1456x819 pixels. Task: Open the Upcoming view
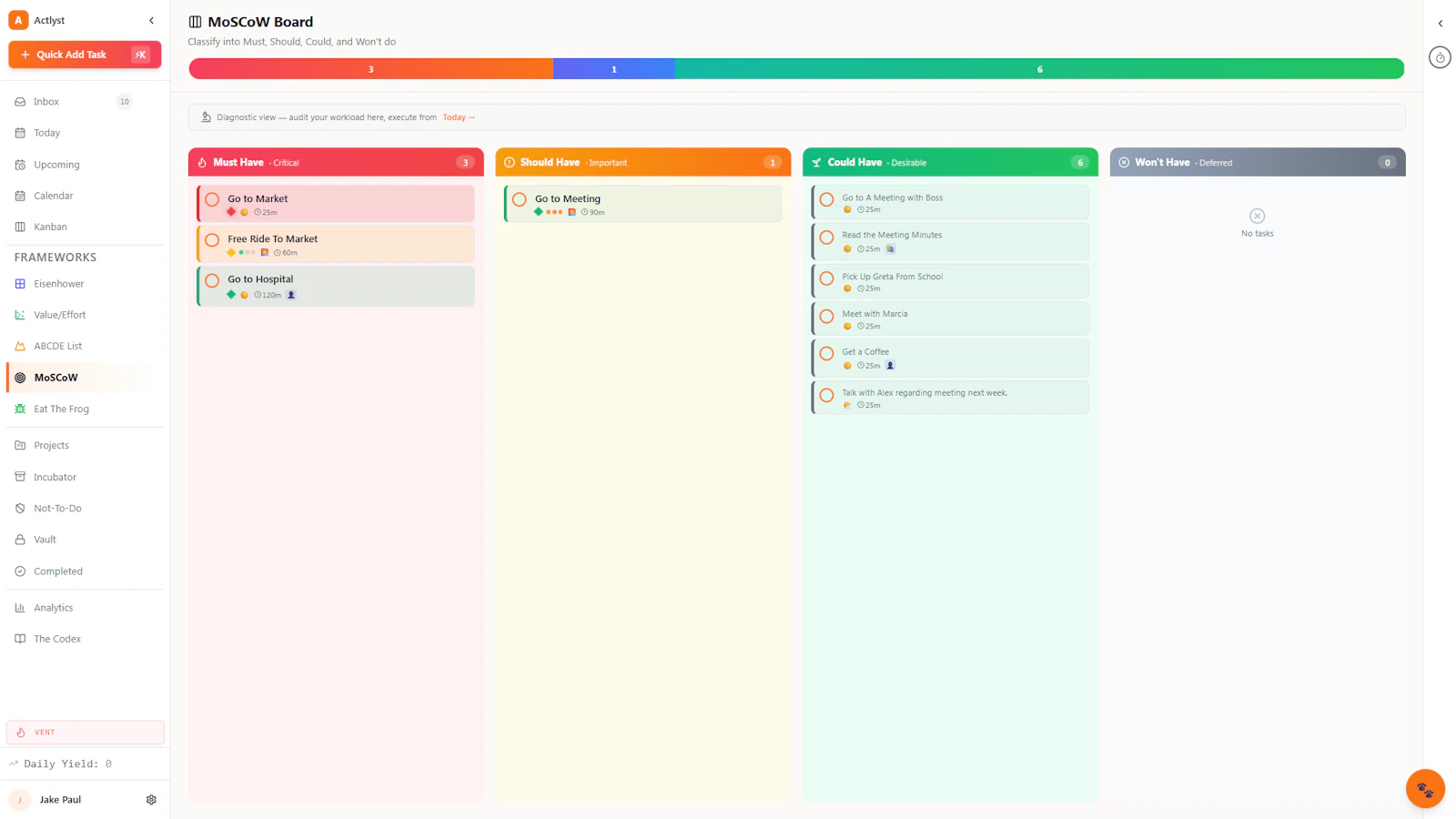coord(85,165)
